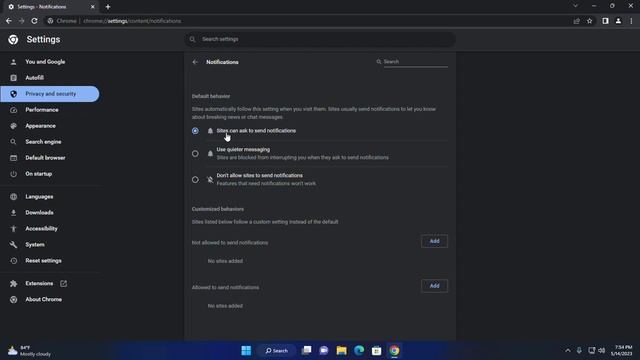Screen dimensions: 640x360
Task: Reload the page with the refresh icon
Action: pyautogui.click(x=34, y=21)
